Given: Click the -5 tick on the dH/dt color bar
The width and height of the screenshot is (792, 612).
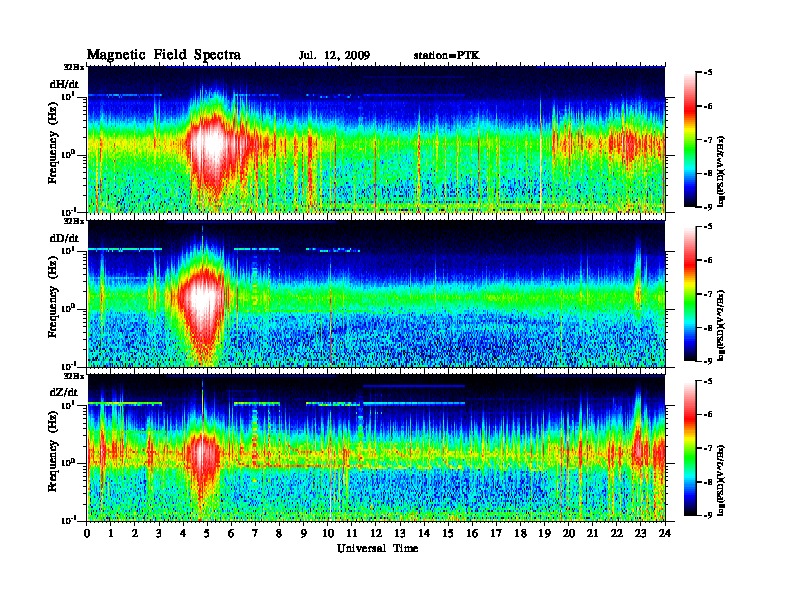Looking at the screenshot, I should pos(708,73).
